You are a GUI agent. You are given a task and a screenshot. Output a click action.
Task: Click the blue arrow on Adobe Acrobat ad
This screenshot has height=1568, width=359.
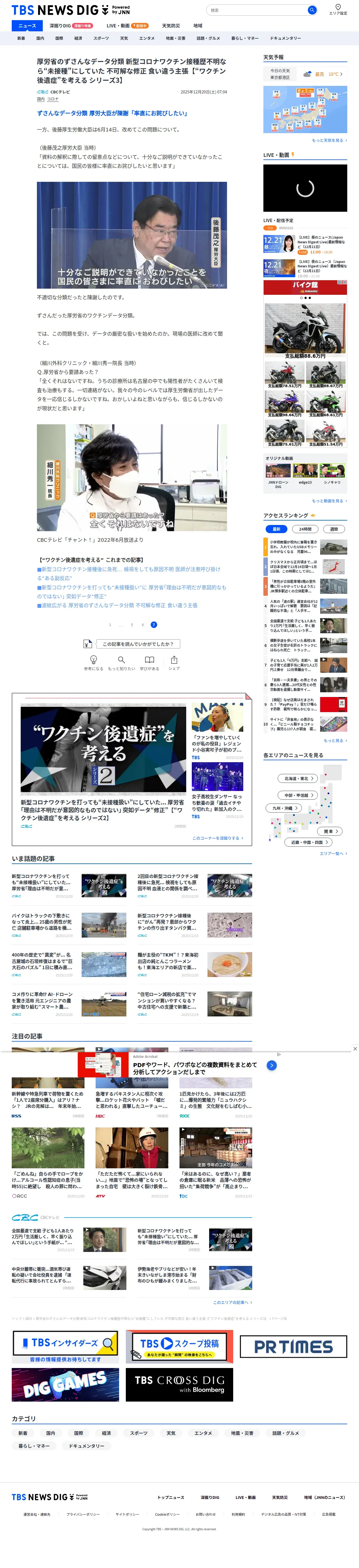(x=272, y=1065)
